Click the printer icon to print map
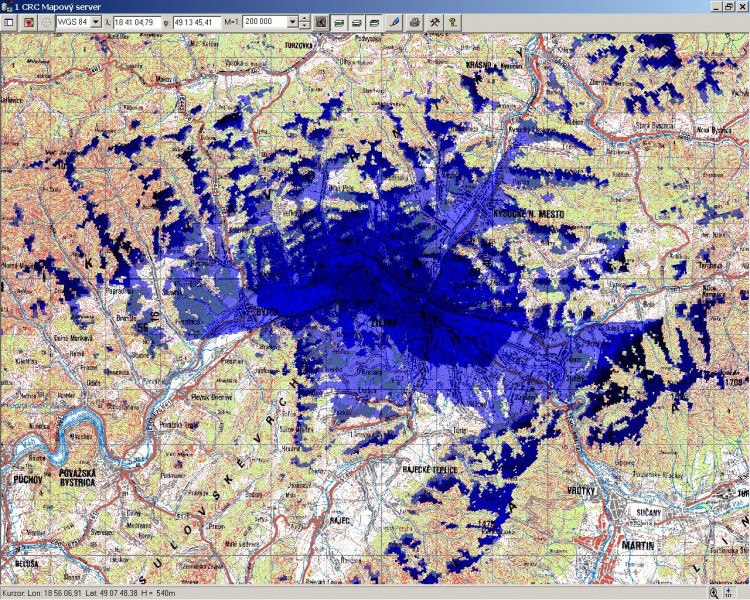The width and height of the screenshot is (750, 600). (x=415, y=21)
